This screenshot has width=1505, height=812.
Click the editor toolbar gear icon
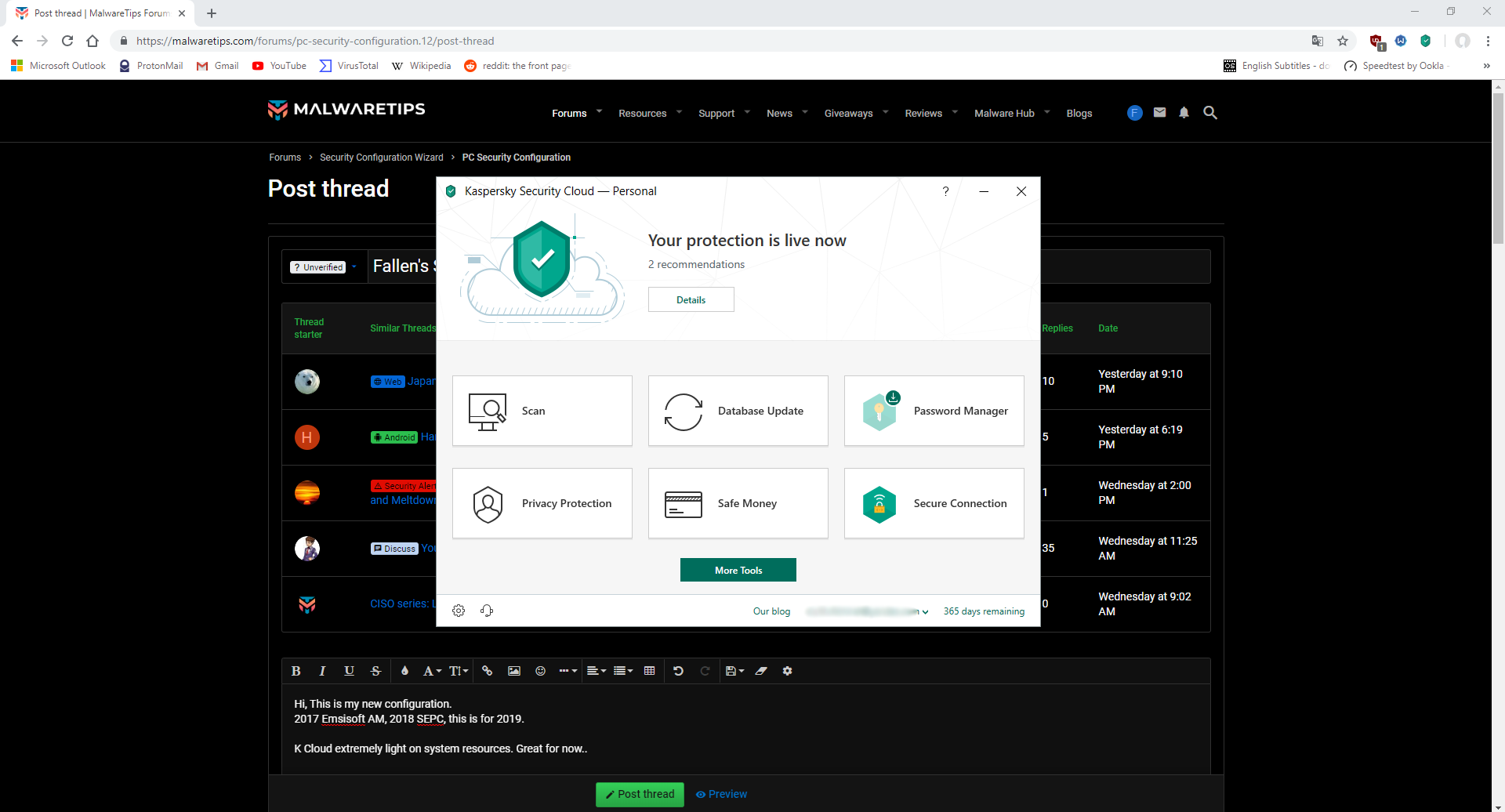787,671
